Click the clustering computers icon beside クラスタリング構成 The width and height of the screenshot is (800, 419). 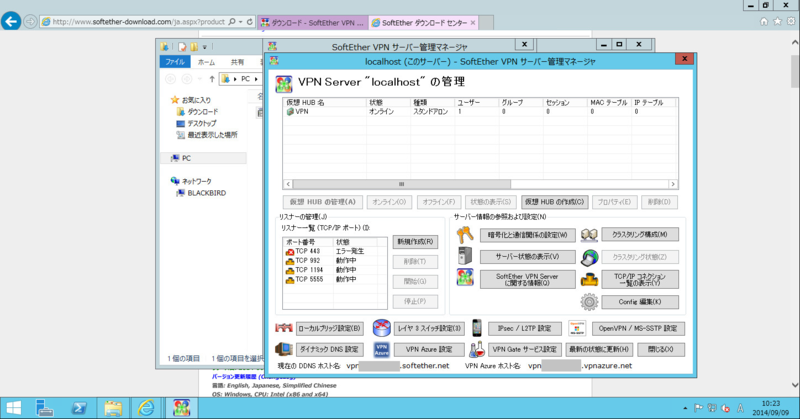589,235
